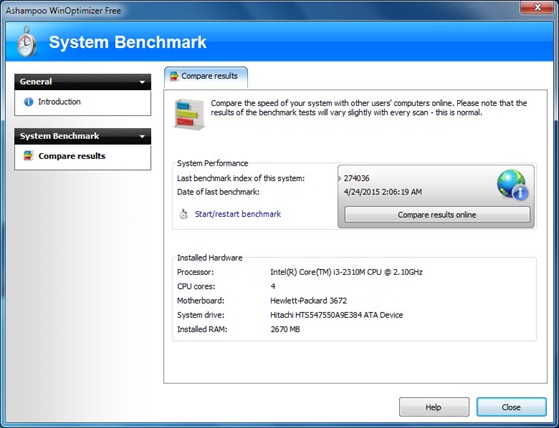
Task: Click Date of last benchmark label
Action: pos(218,192)
